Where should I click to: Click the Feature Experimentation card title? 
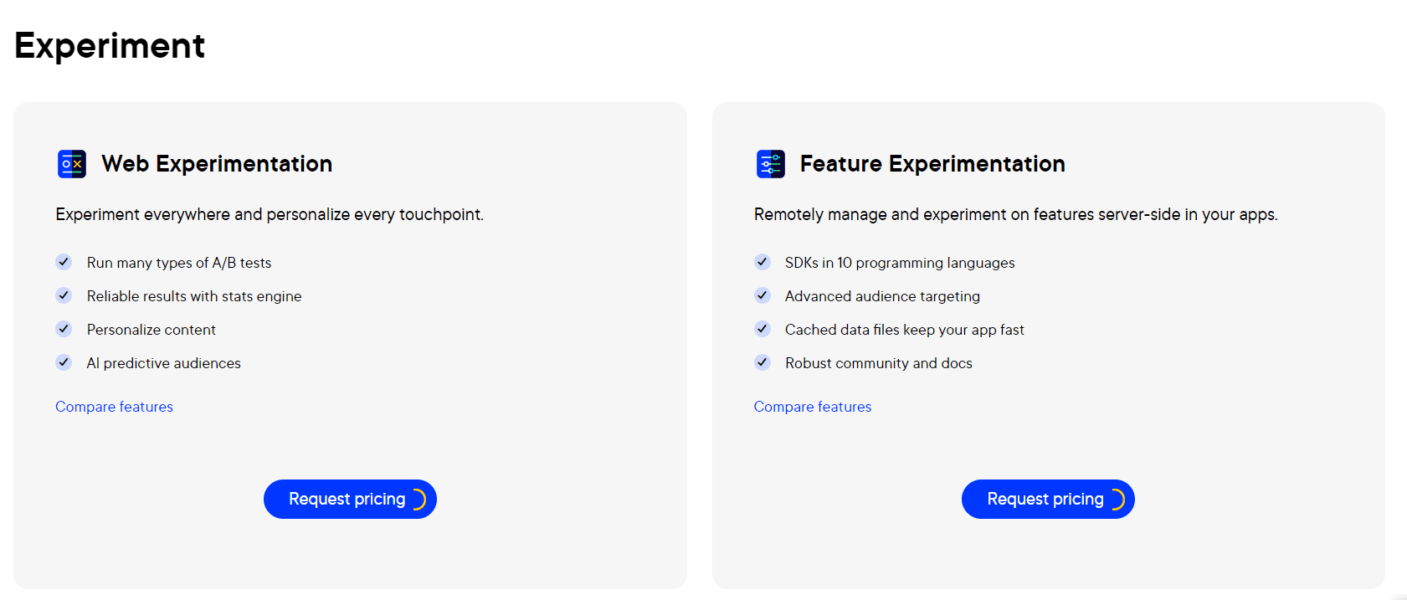coord(932,163)
